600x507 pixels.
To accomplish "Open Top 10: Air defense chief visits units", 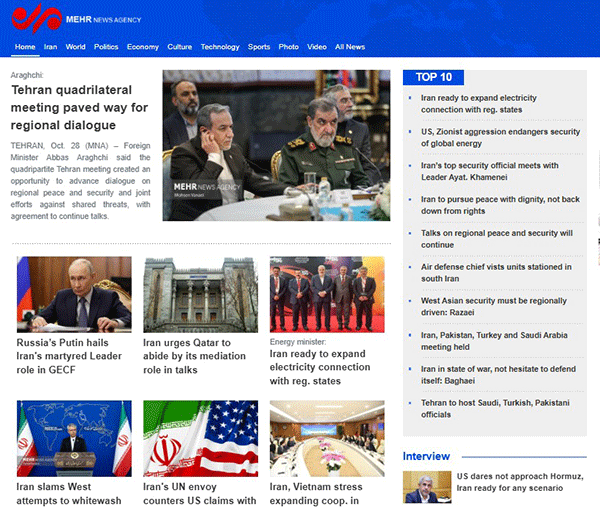I will (x=496, y=273).
